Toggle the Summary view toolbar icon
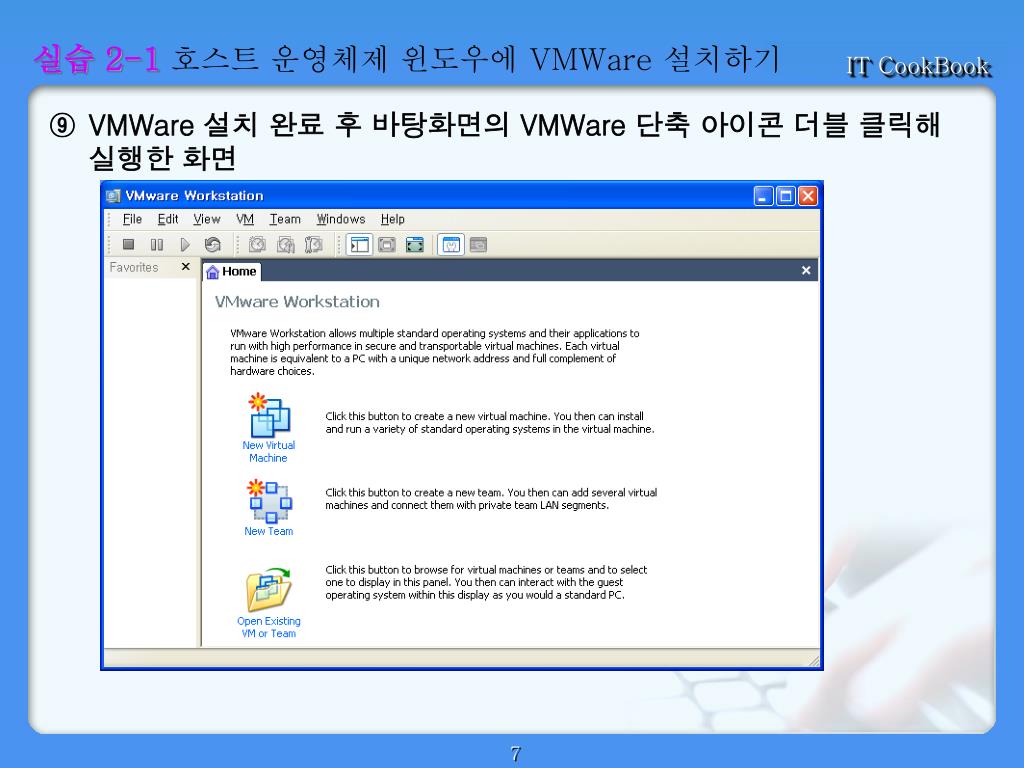This screenshot has width=1024, height=768. tap(451, 245)
